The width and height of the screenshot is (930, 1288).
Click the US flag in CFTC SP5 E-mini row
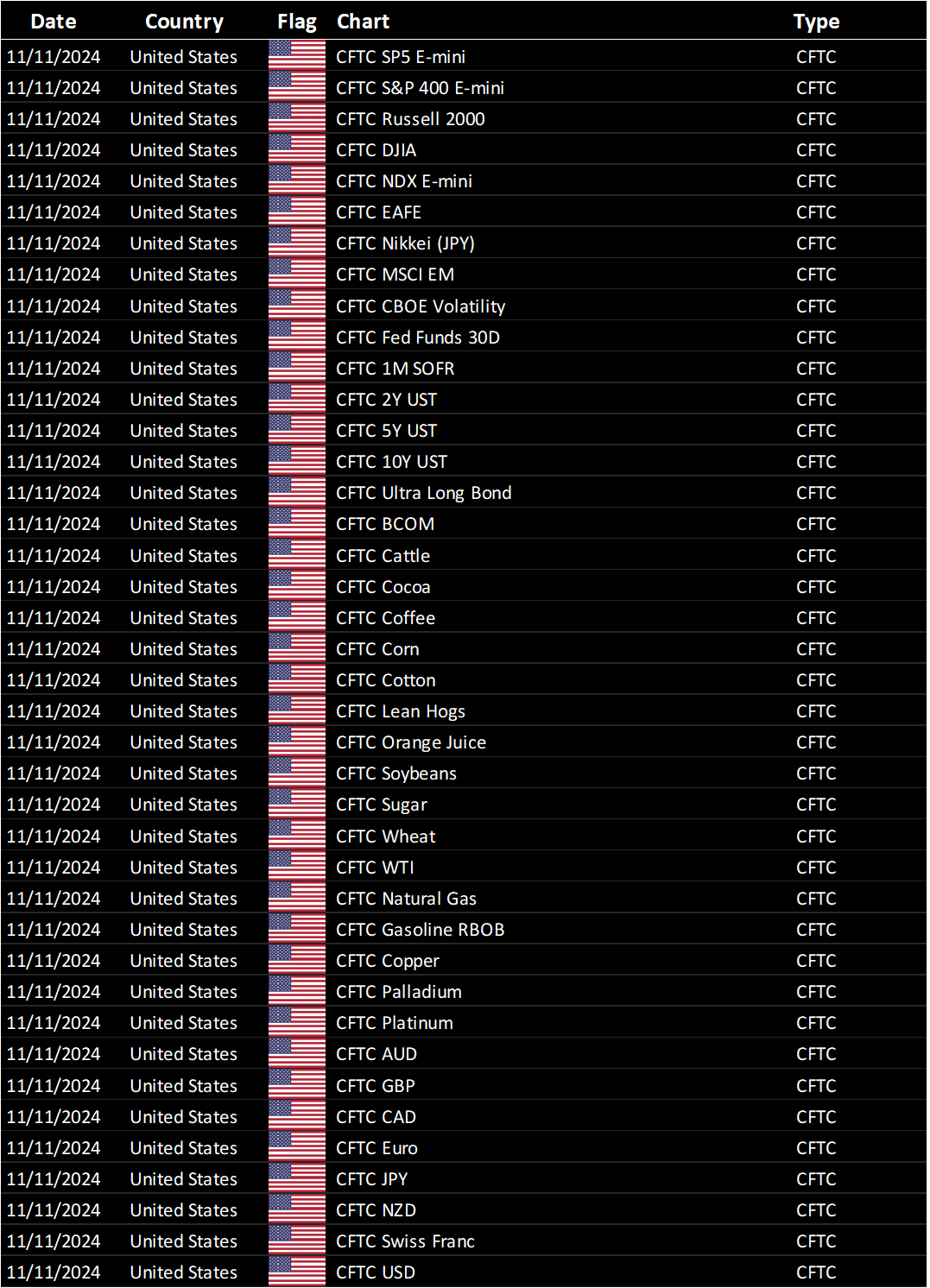coord(297,56)
